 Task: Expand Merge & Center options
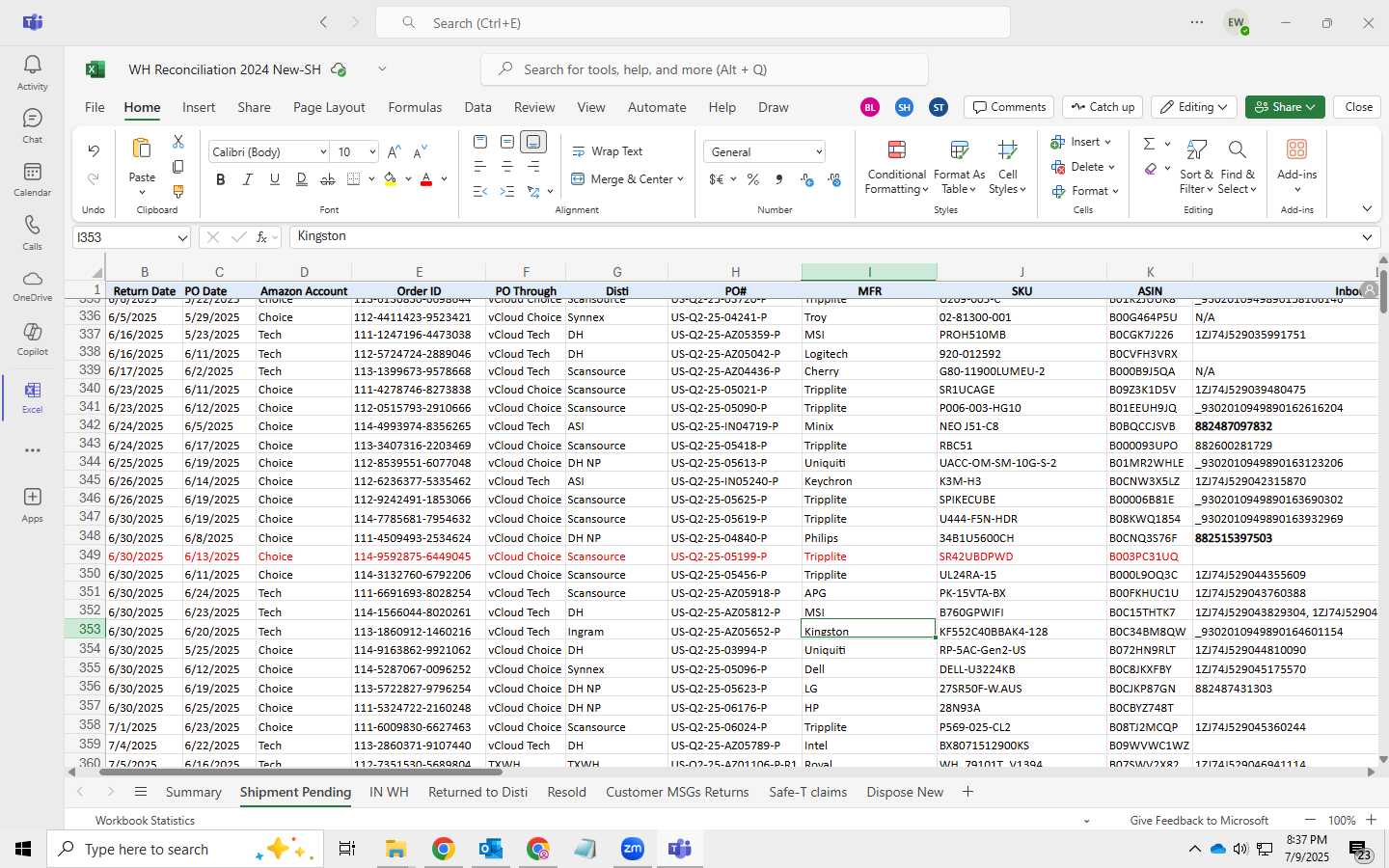pos(680,179)
